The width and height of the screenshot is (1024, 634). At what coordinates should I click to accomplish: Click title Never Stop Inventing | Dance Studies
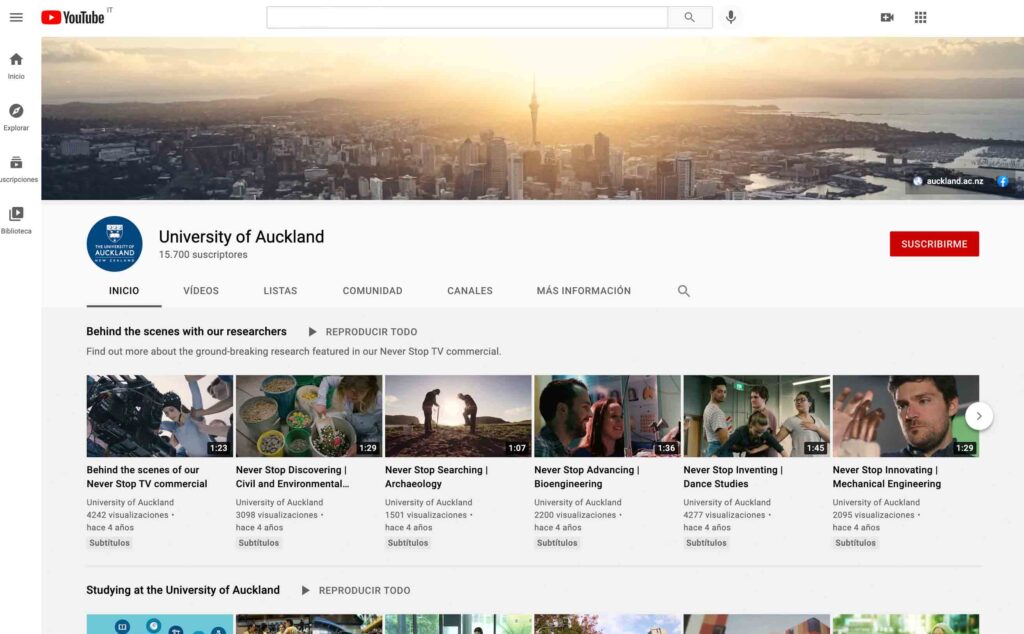point(733,477)
